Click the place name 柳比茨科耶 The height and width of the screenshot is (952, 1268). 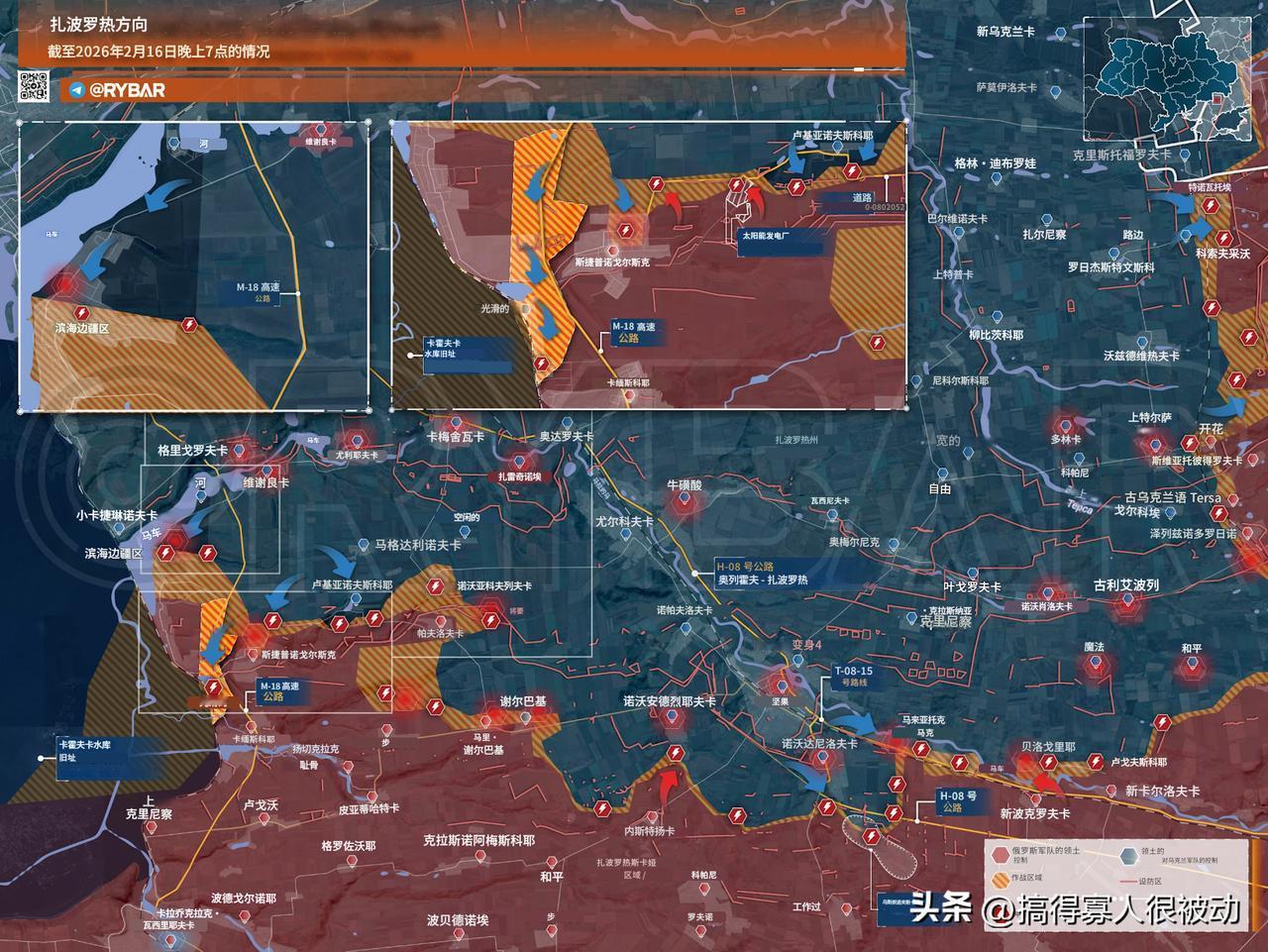996,335
